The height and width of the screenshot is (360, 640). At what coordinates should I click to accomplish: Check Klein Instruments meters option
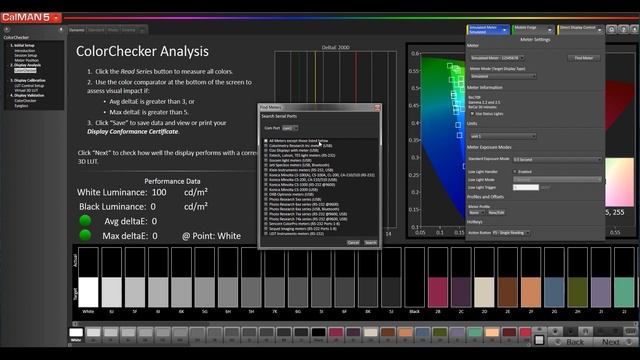tap(266, 170)
